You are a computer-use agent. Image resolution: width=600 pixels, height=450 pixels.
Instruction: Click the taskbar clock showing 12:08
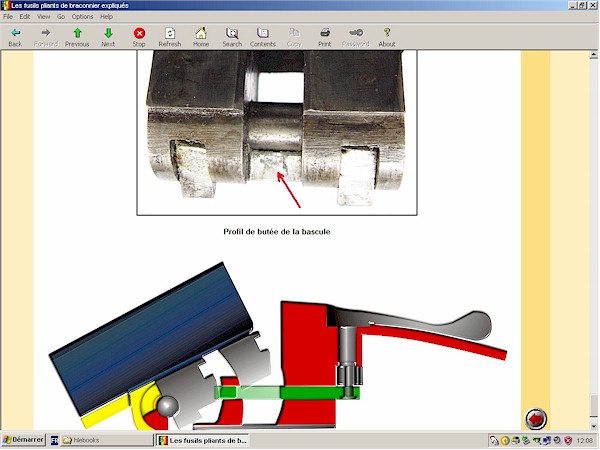pos(584,441)
